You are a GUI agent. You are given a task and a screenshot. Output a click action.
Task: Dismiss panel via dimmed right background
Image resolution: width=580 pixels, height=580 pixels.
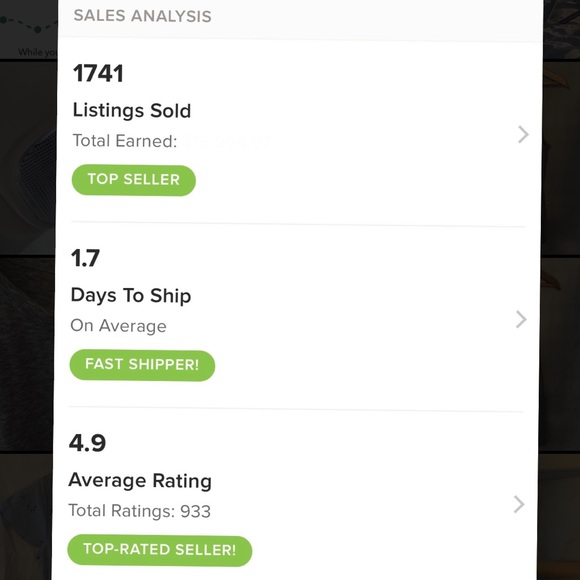[561, 296]
